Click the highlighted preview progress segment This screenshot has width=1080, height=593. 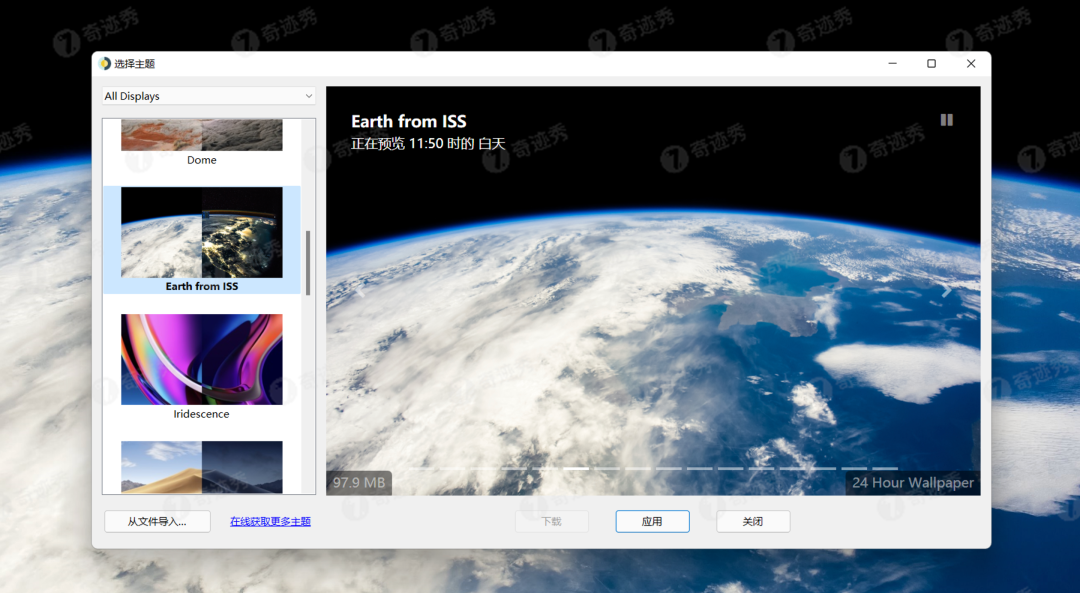pos(576,468)
